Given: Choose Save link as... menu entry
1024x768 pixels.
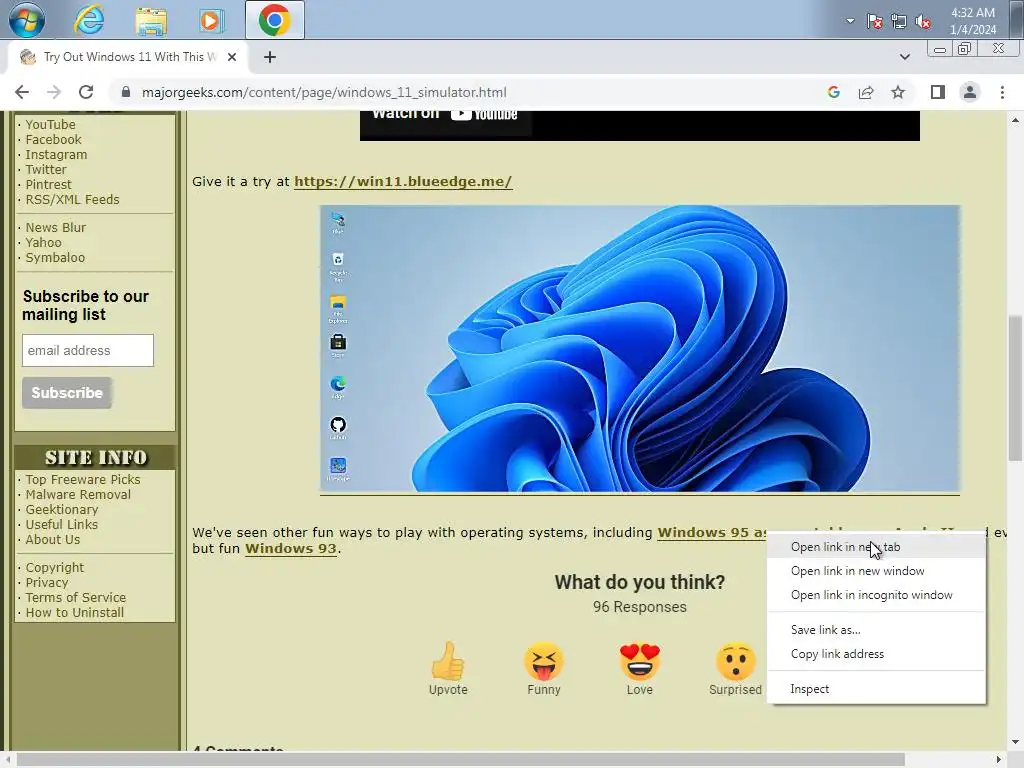Looking at the screenshot, I should [876, 630].
